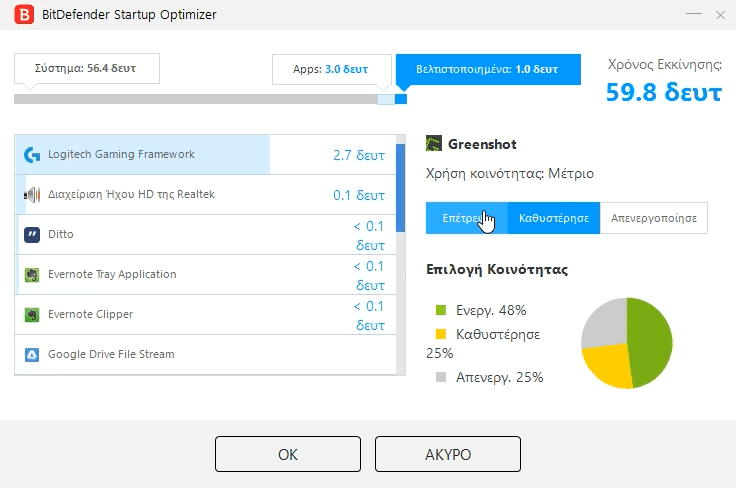Select the Logitech Gaming Framework icon
Viewport: 736px width, 488px height.
coord(32,155)
